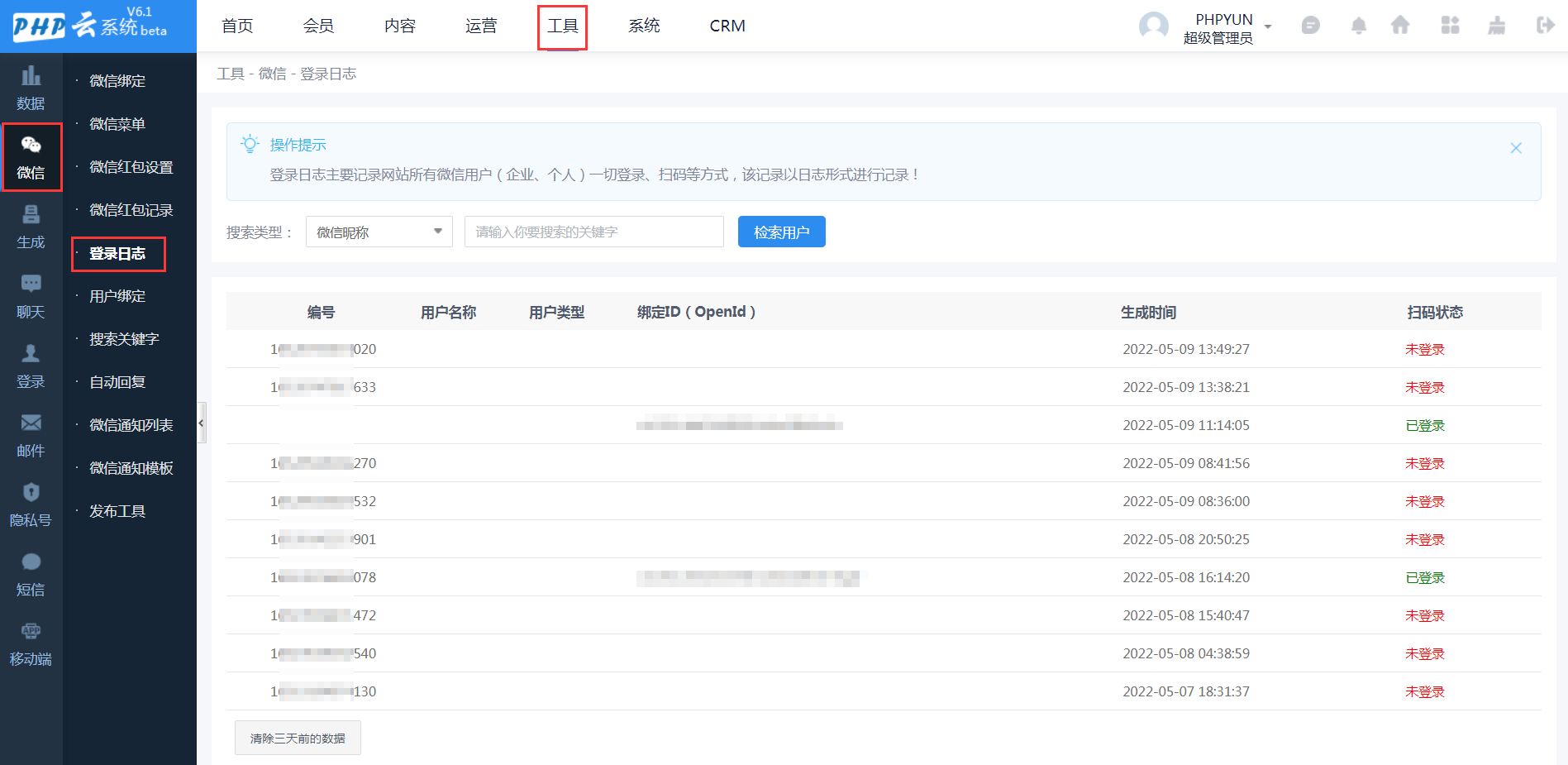Image resolution: width=1568 pixels, height=765 pixels.
Task: Open 微信通知列表 in the submenu
Action: pos(131,425)
